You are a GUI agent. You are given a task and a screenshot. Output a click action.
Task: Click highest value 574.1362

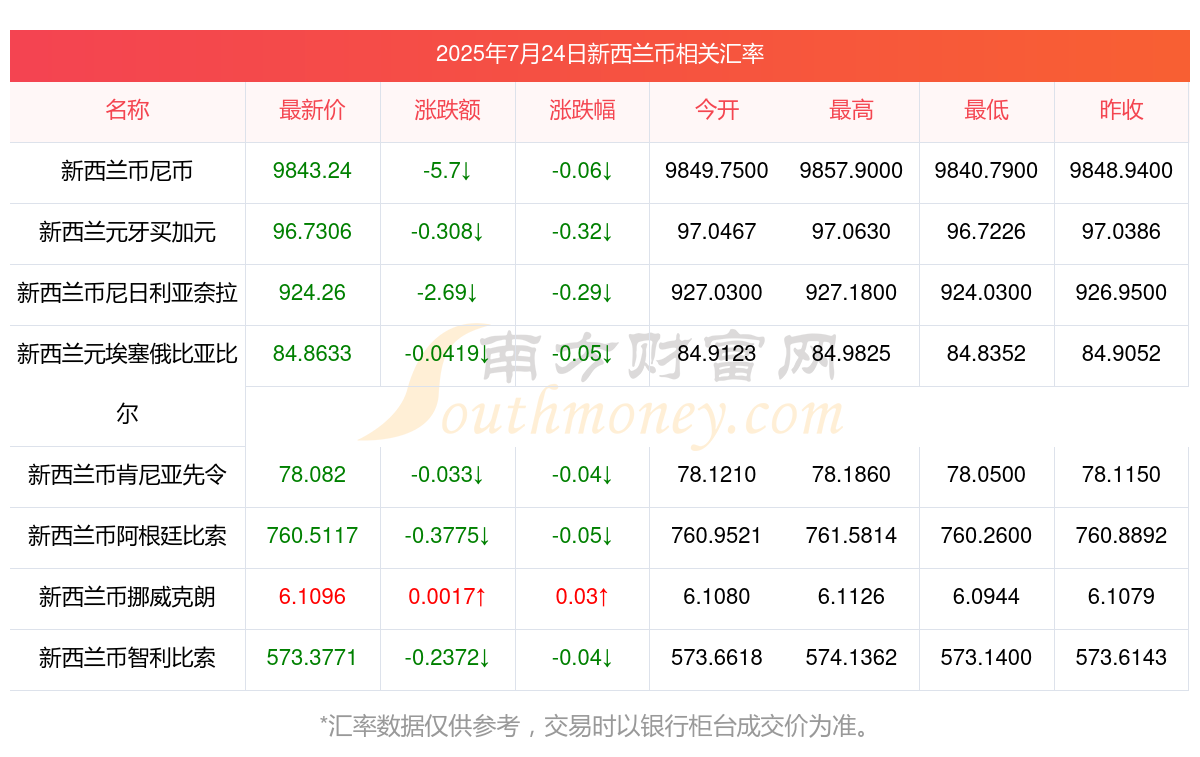pyautogui.click(x=851, y=658)
